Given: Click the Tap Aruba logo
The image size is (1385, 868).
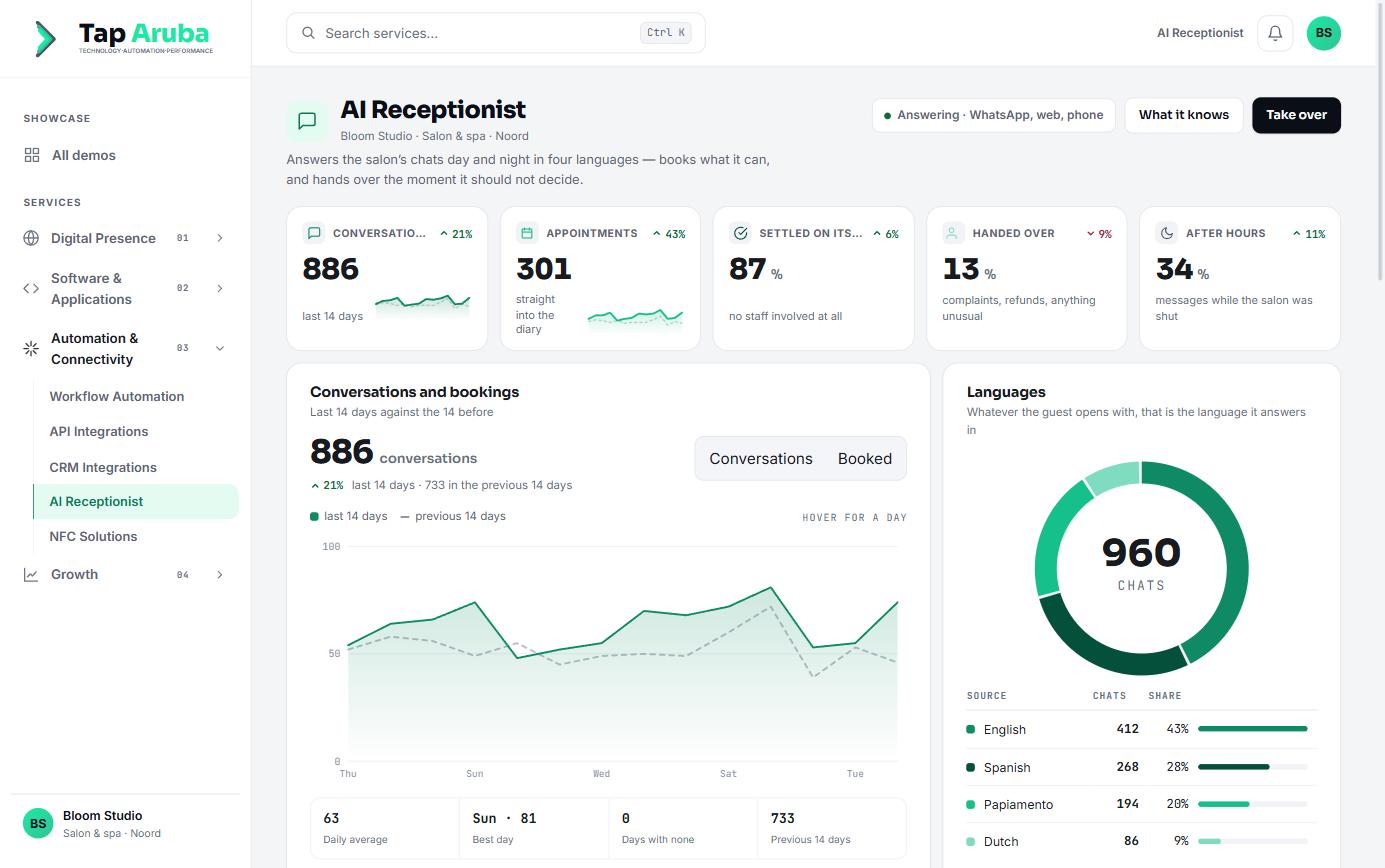Looking at the screenshot, I should coord(124,38).
